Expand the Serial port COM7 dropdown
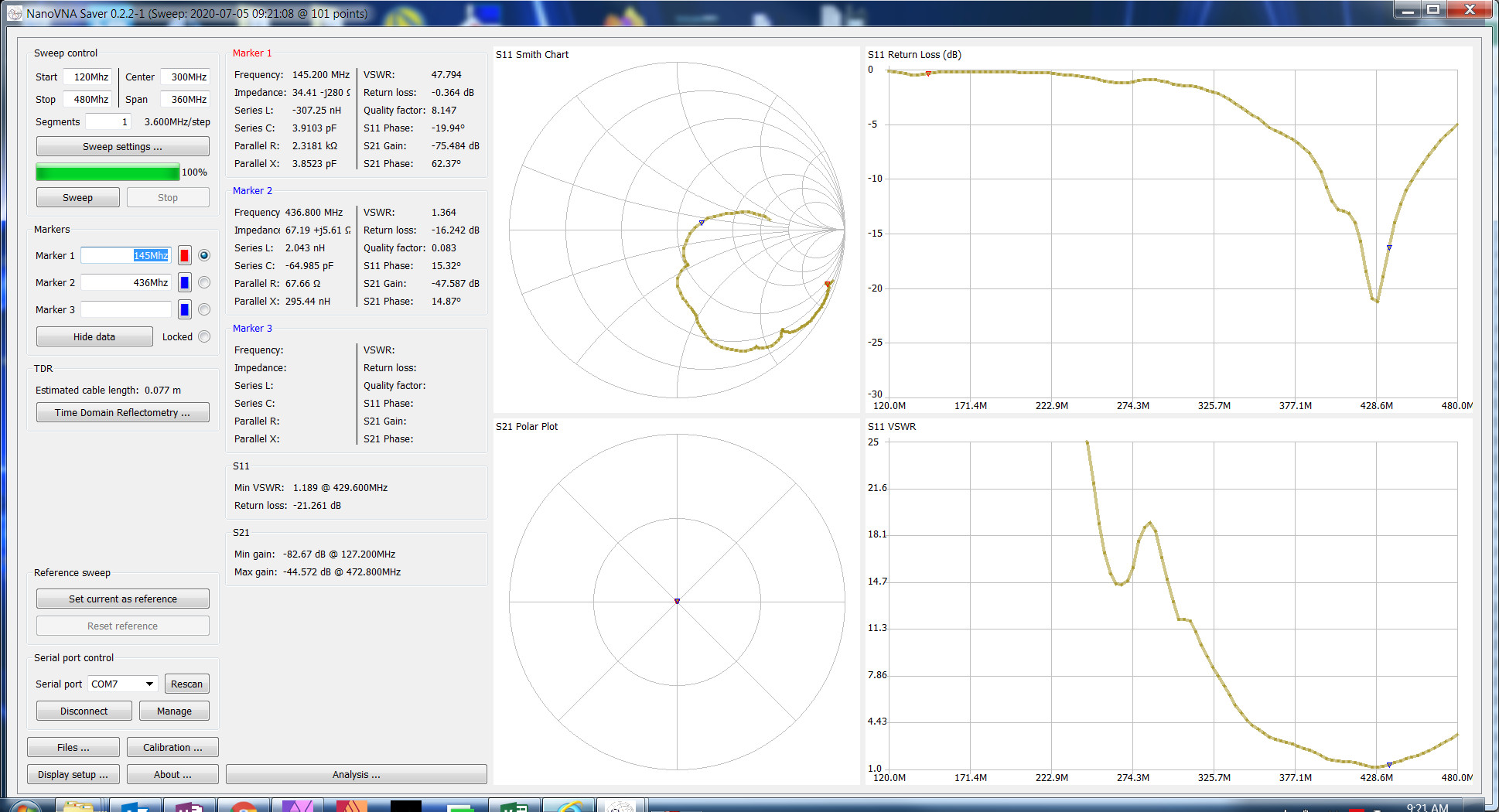Screen dimensions: 1499x812 149,684
